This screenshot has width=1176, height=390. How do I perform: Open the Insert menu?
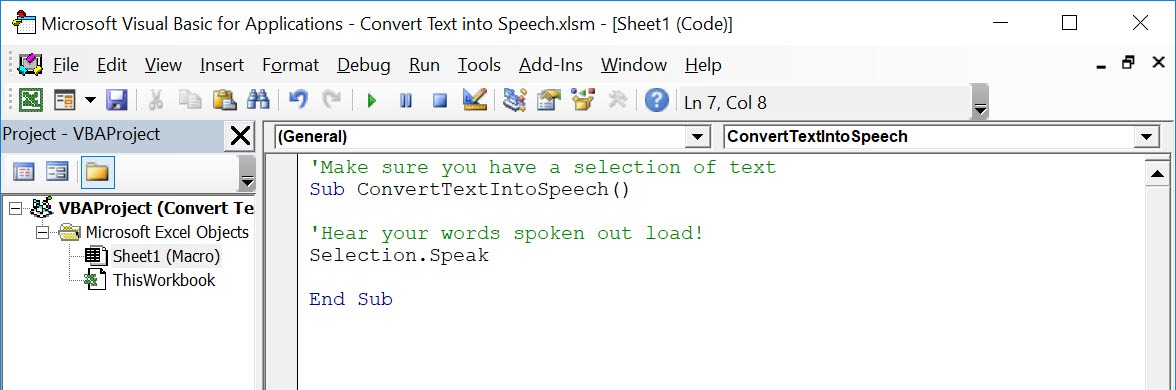(x=222, y=65)
